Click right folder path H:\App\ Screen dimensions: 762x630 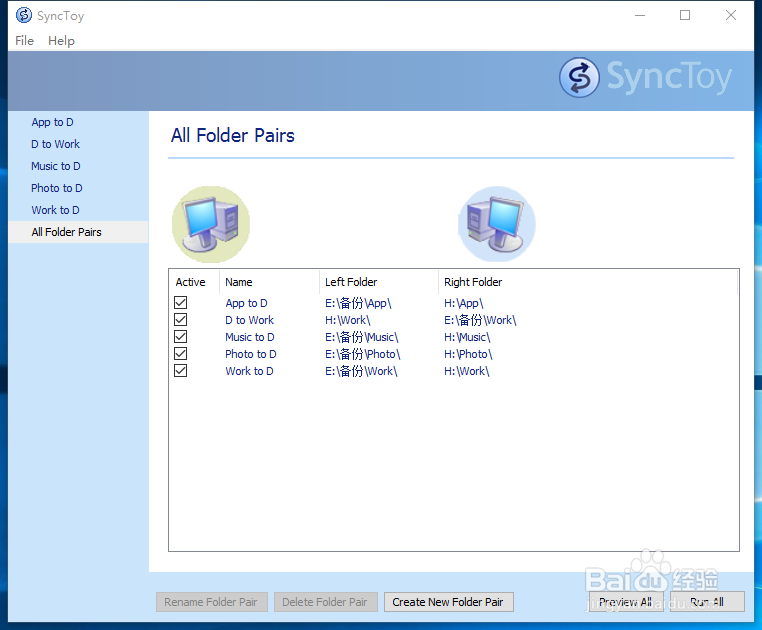pyautogui.click(x=464, y=303)
